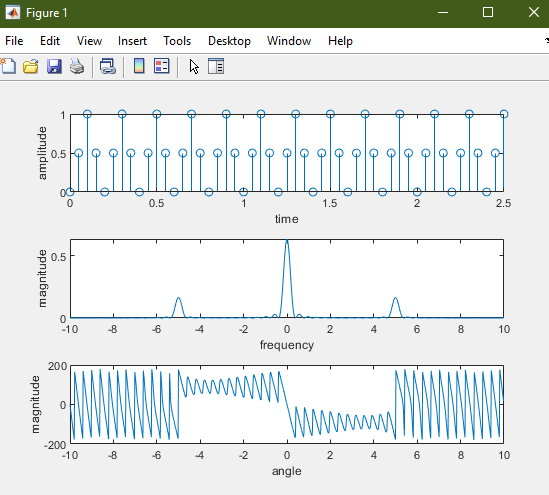
Task: Save the figure with the floppy disk icon
Action: [54, 66]
